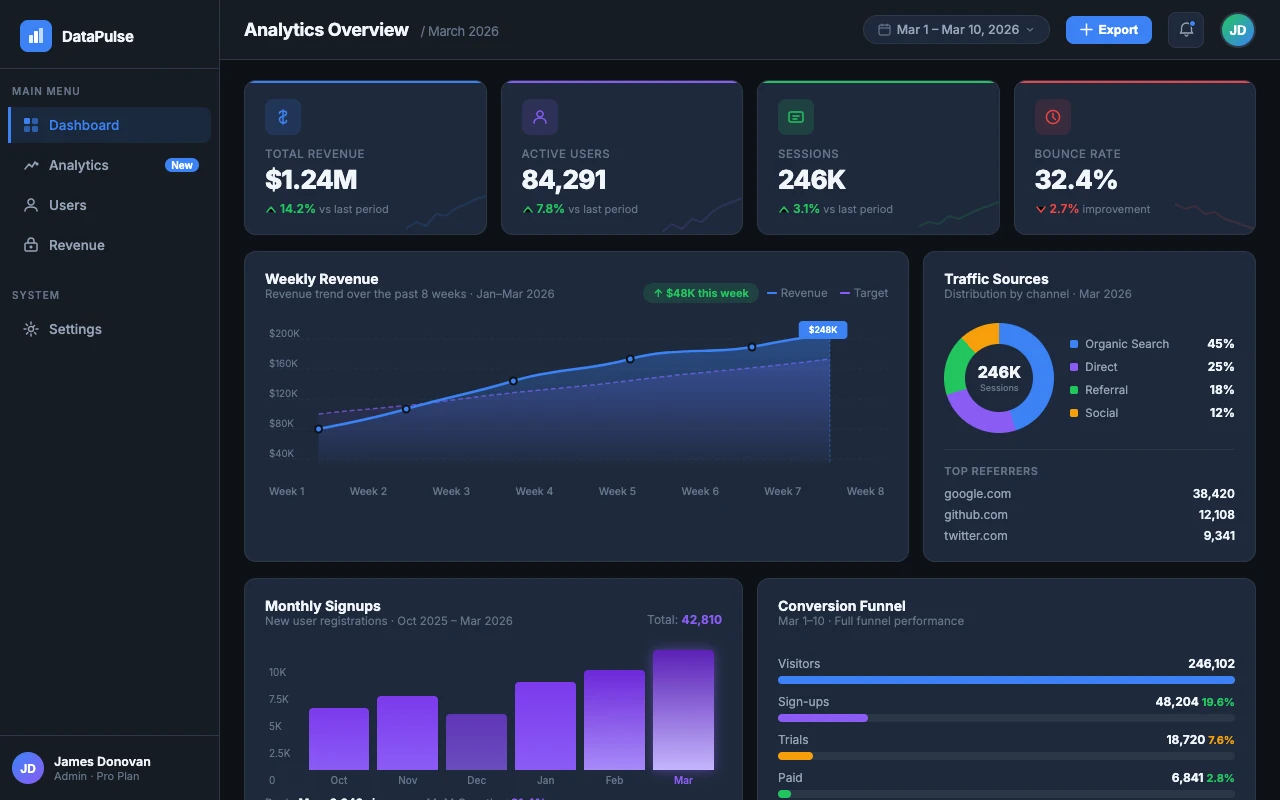The height and width of the screenshot is (800, 1280).
Task: Expand the Mar 1 – Mar 10 dropdown chevron
Action: click(x=1031, y=30)
